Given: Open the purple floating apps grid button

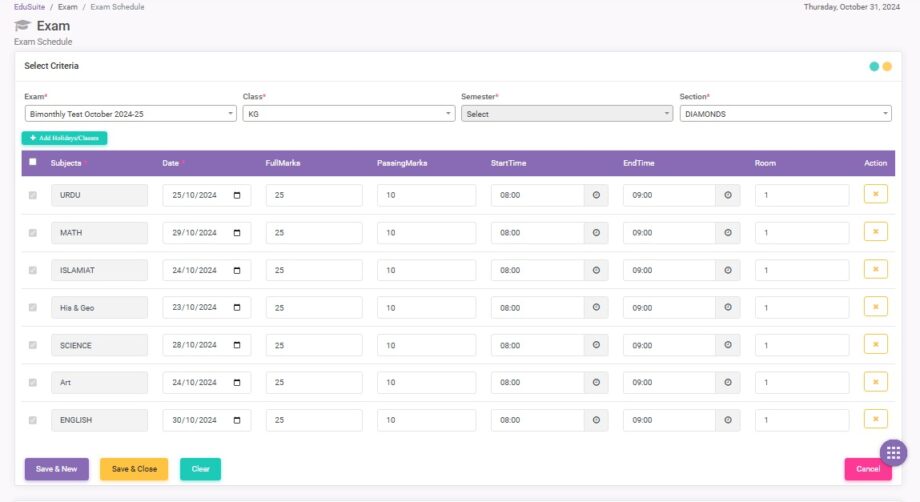Looking at the screenshot, I should (x=892, y=453).
